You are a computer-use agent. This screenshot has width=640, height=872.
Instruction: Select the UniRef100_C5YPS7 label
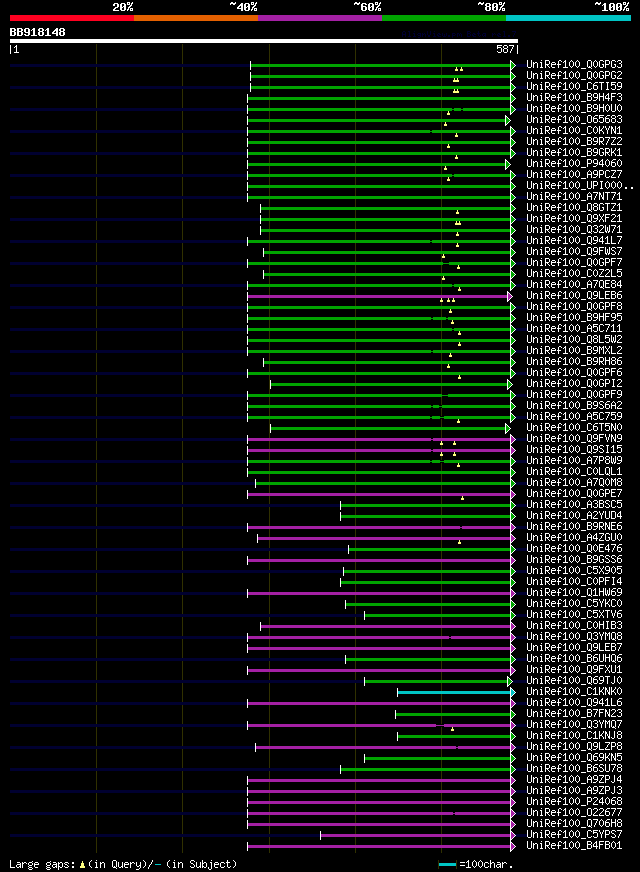click(574, 835)
